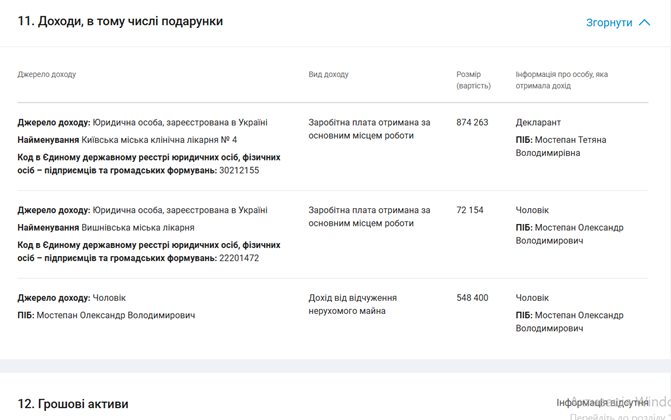Click Київська міська клінічна лікарня № 4

pyautogui.click(x=159, y=140)
